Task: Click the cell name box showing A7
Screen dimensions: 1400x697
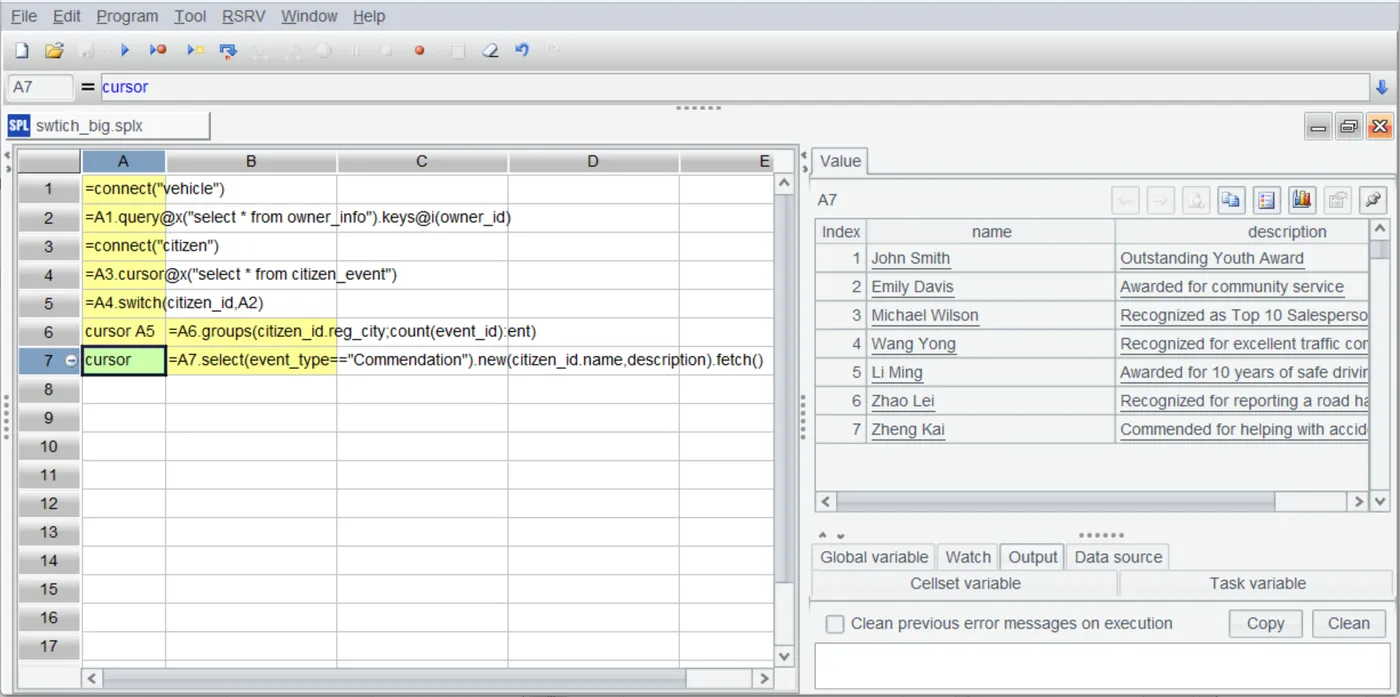Action: [40, 87]
